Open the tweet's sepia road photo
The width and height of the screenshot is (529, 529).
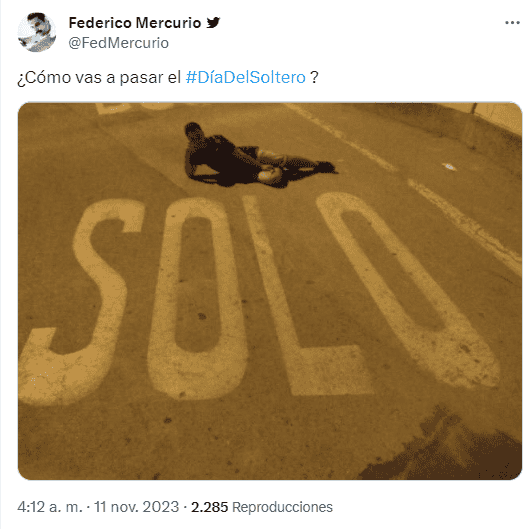(270, 291)
